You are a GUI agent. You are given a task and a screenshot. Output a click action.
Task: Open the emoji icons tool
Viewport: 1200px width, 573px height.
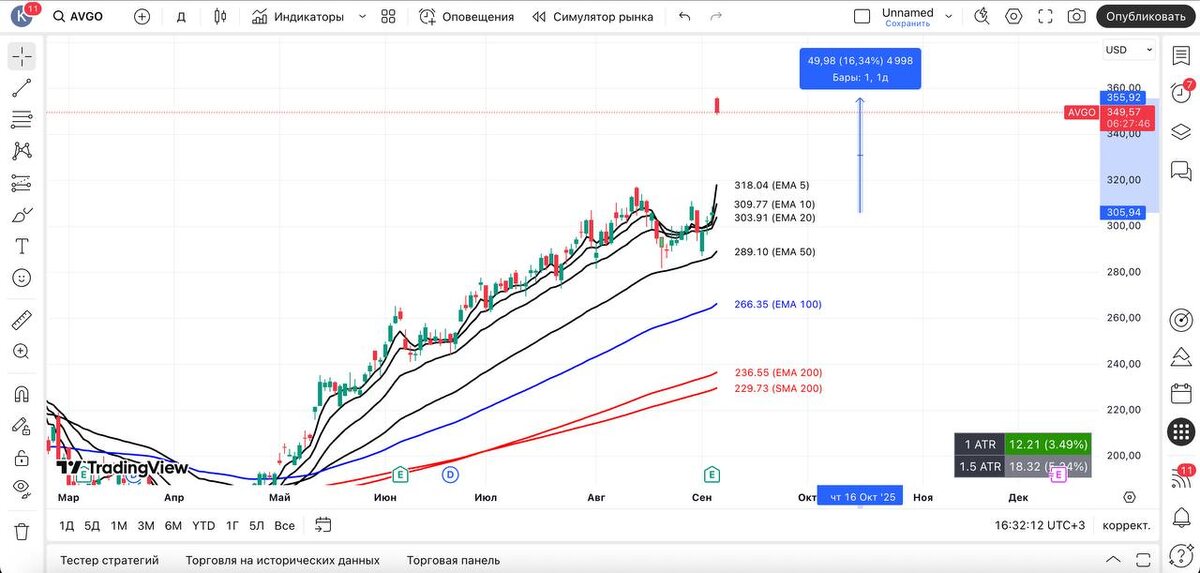click(x=22, y=277)
